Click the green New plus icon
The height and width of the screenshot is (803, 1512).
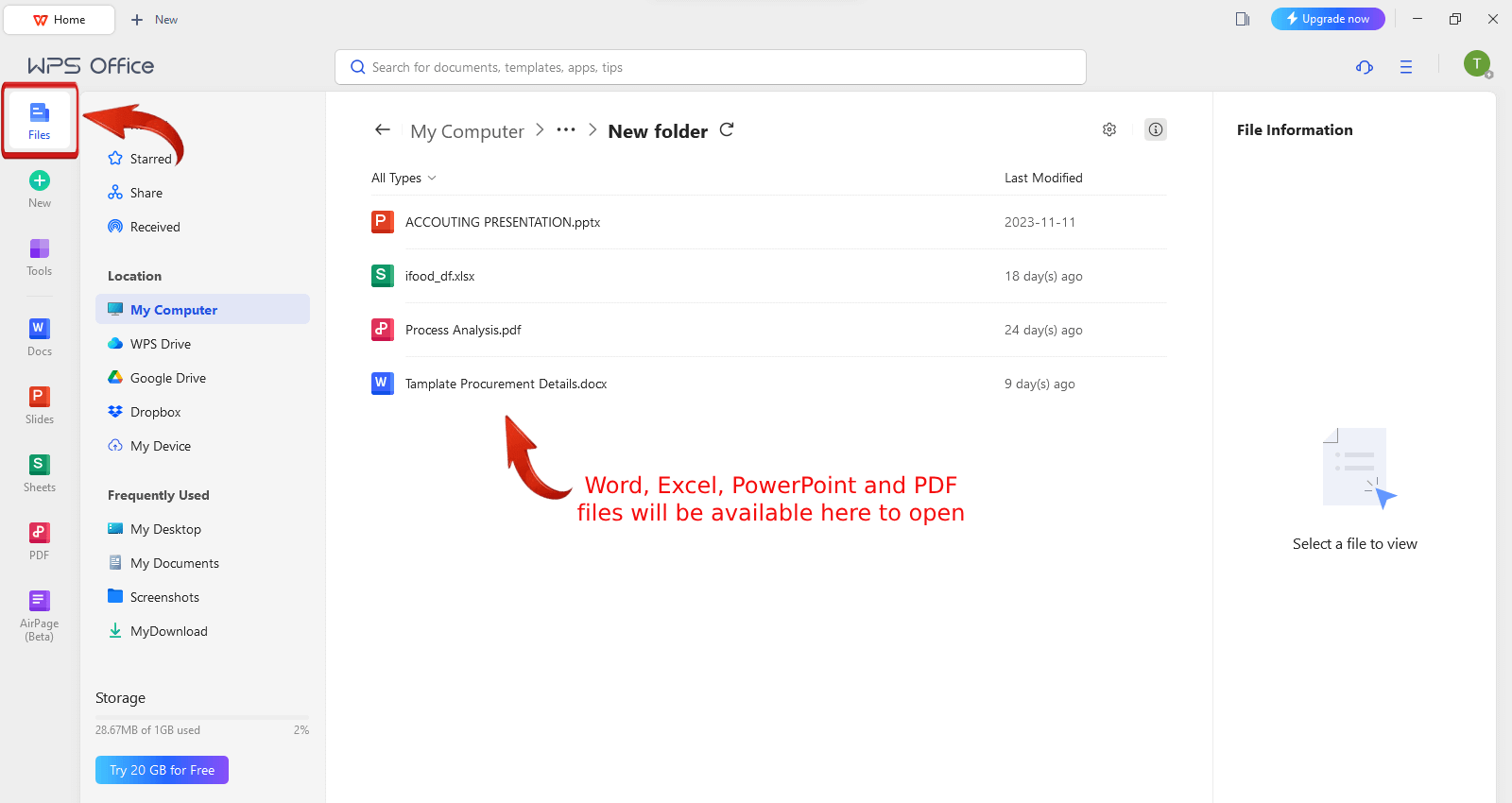(40, 180)
